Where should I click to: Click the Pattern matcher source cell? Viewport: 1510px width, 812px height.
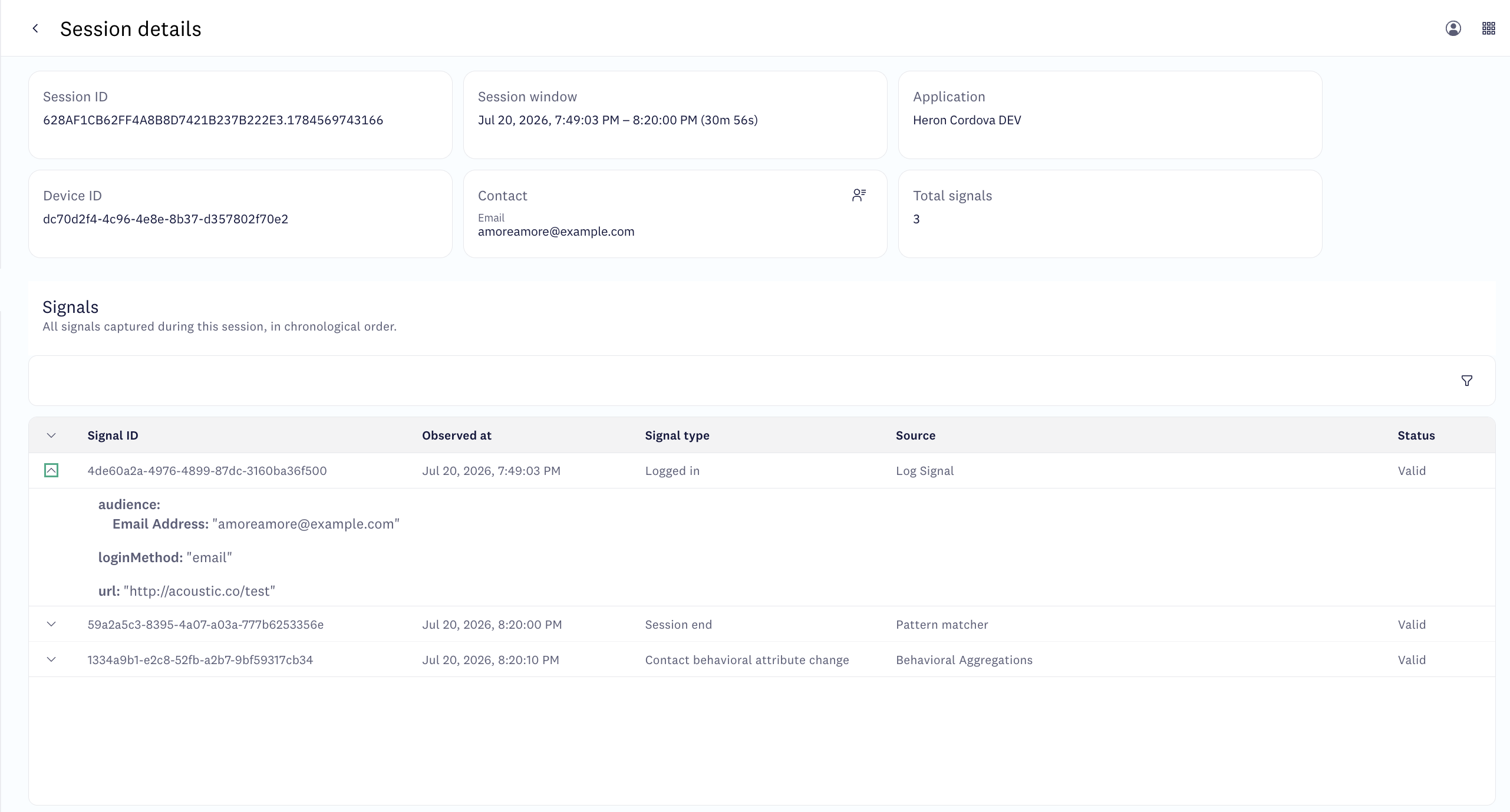point(942,625)
